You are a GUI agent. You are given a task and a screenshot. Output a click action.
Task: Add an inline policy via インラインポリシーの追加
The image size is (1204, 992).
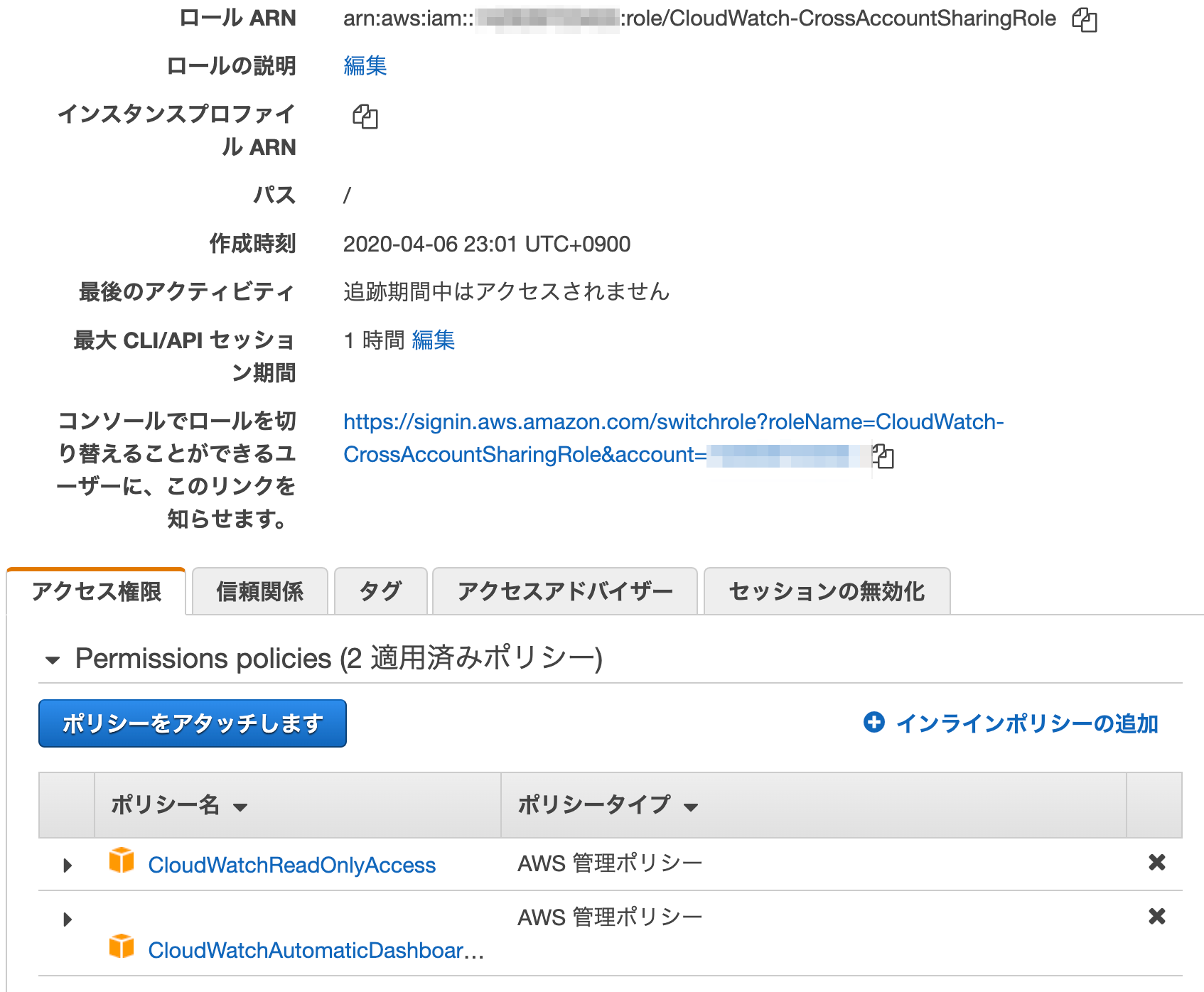point(1027,723)
